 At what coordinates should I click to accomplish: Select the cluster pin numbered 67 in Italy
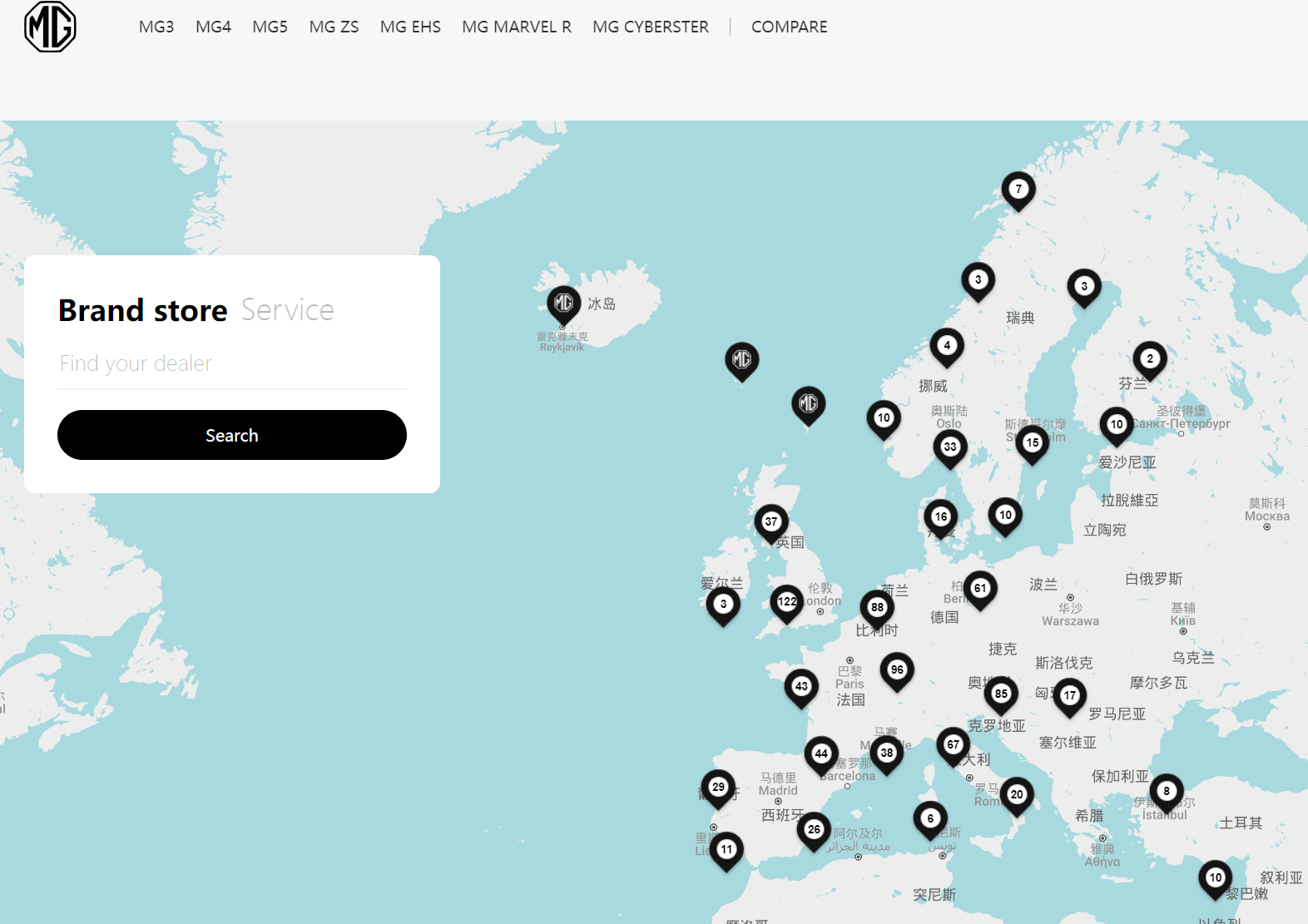tap(953, 745)
